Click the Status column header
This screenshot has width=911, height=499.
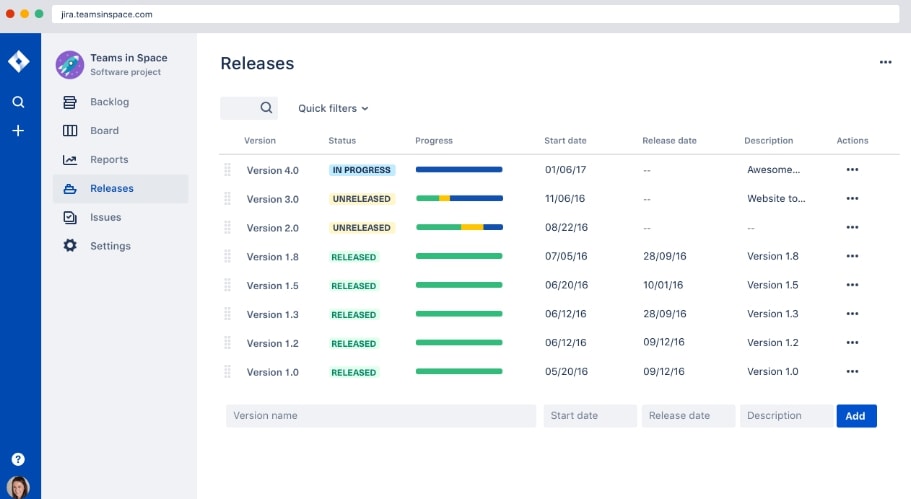[x=342, y=141]
